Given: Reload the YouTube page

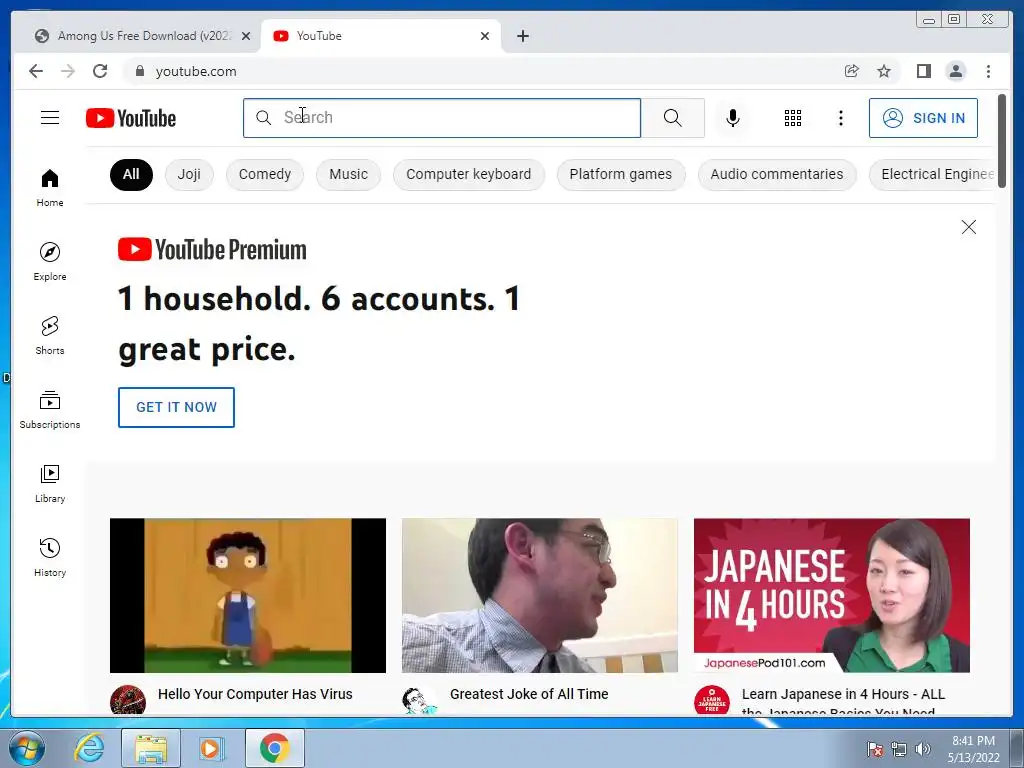Looking at the screenshot, I should (100, 71).
